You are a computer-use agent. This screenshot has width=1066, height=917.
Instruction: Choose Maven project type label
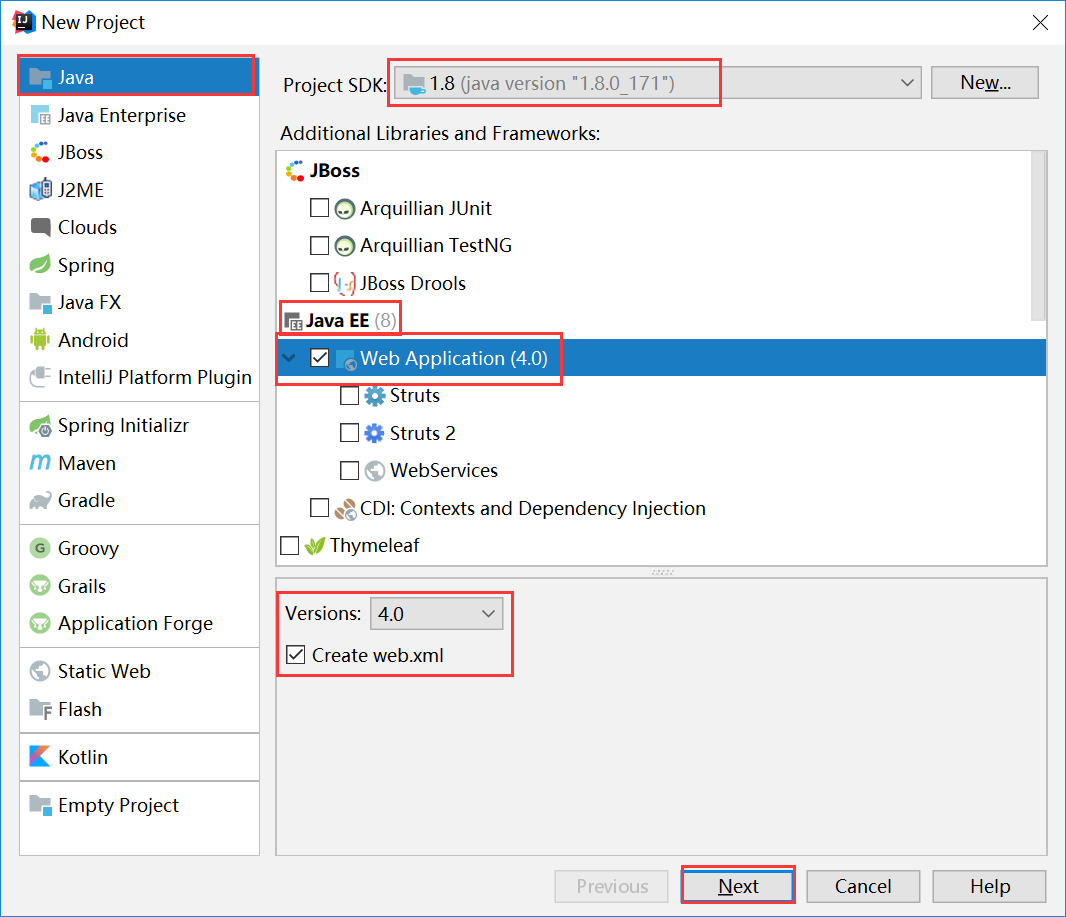click(87, 464)
